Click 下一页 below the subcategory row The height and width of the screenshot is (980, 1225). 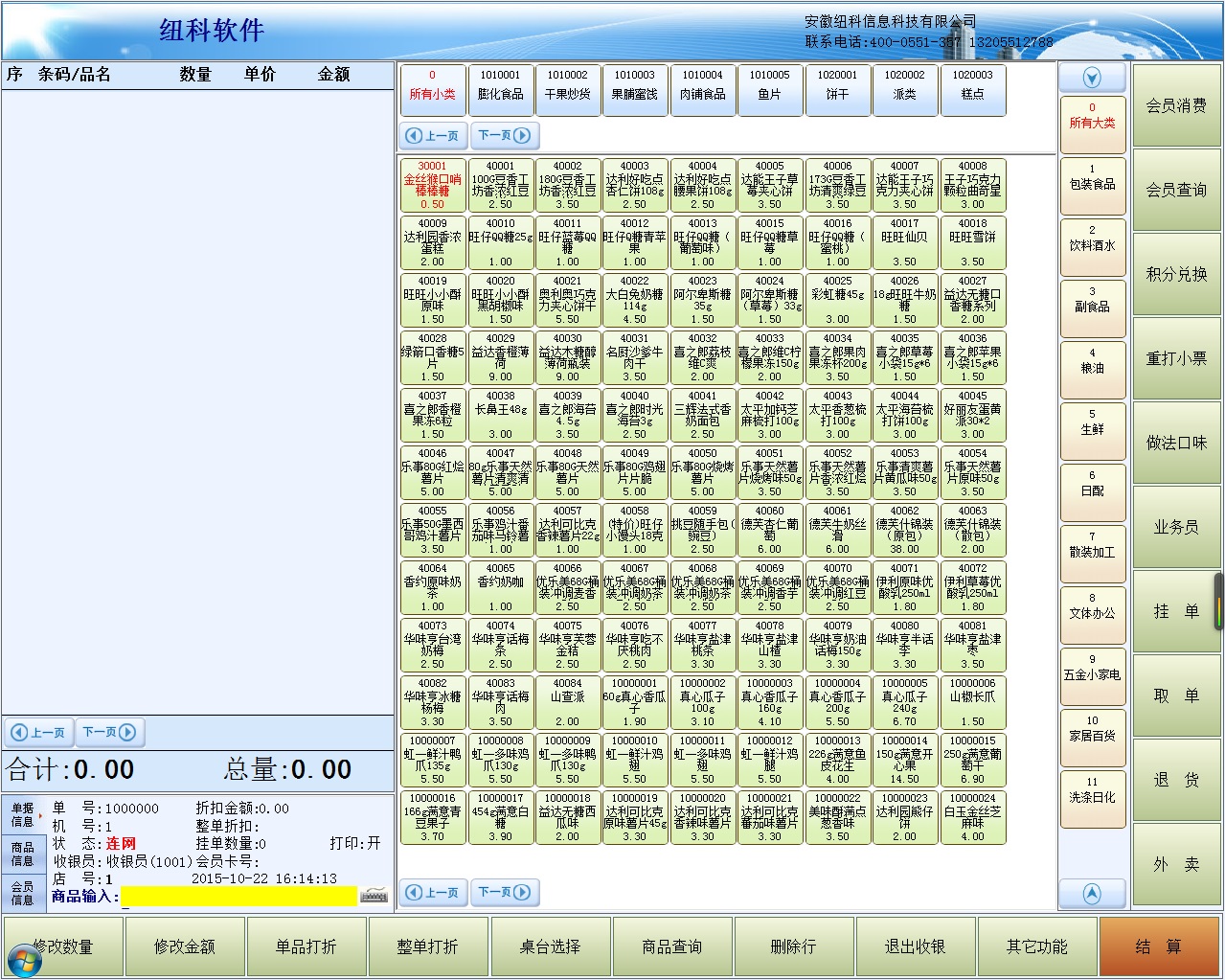click(x=504, y=136)
